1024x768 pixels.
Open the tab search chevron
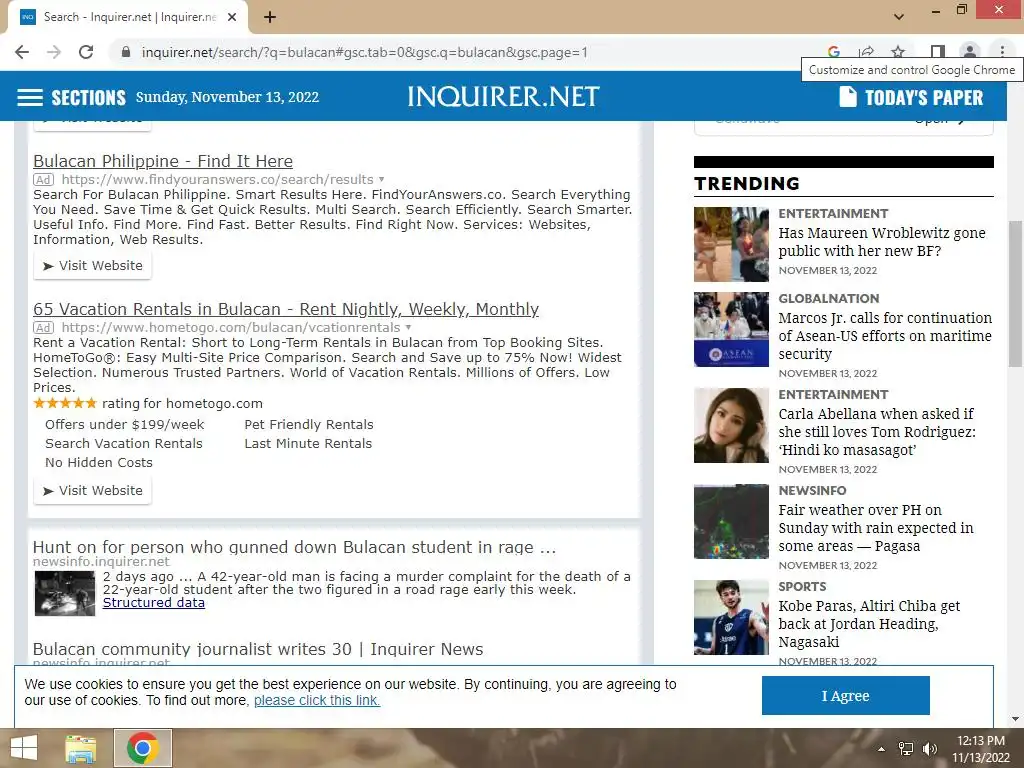coord(899,17)
